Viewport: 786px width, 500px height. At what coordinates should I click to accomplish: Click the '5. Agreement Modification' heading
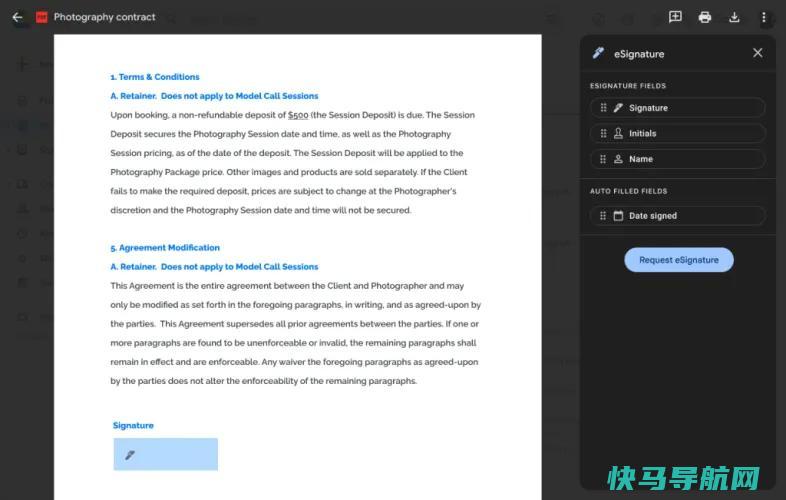click(x=165, y=248)
